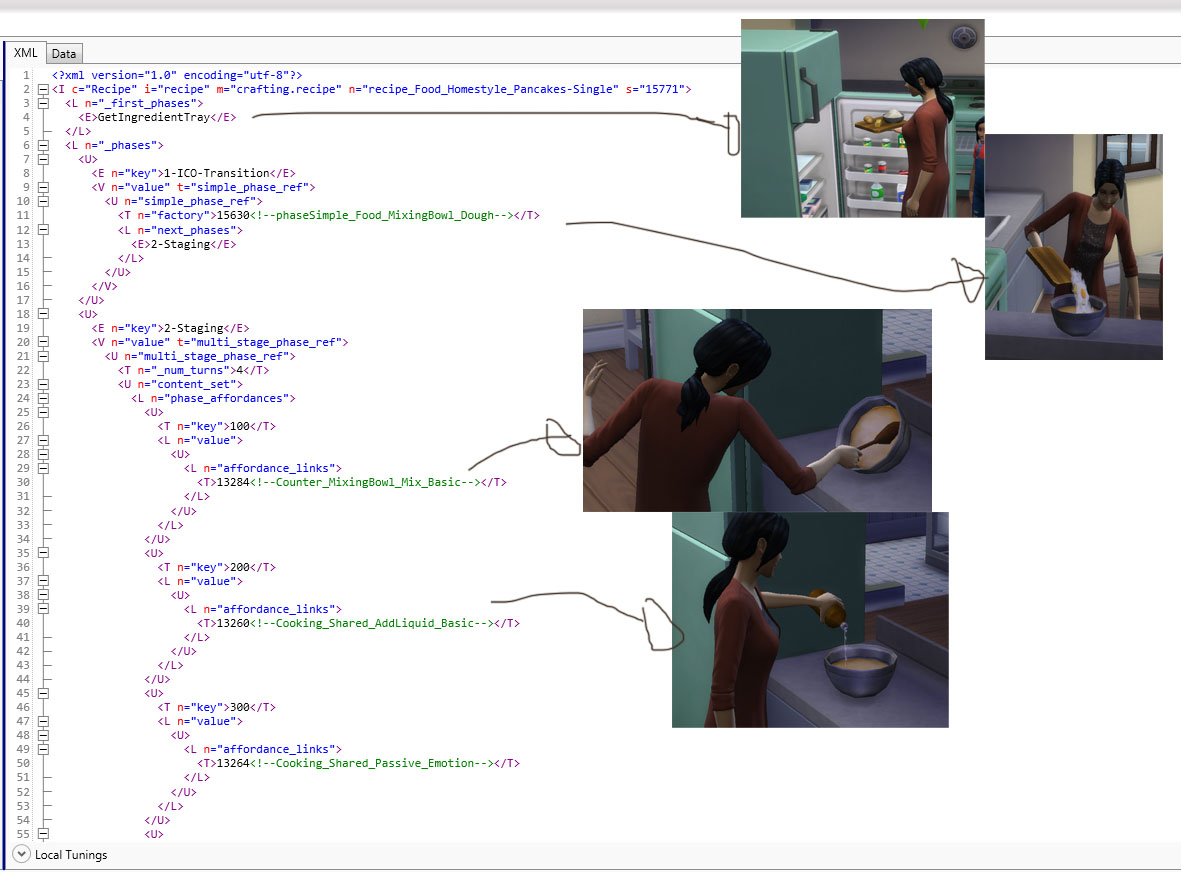Click the T value 13284 on line 30
Screen dimensions: 1181x872
(233, 483)
